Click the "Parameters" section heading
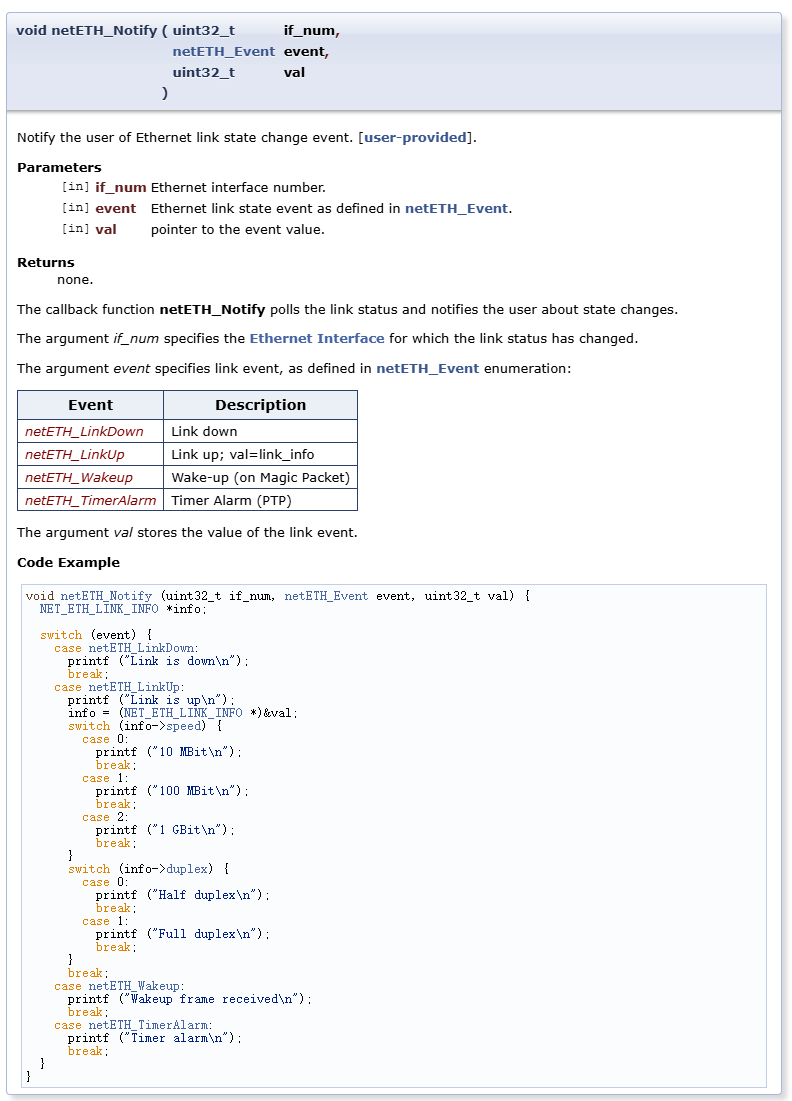The height and width of the screenshot is (1101, 792). point(59,167)
